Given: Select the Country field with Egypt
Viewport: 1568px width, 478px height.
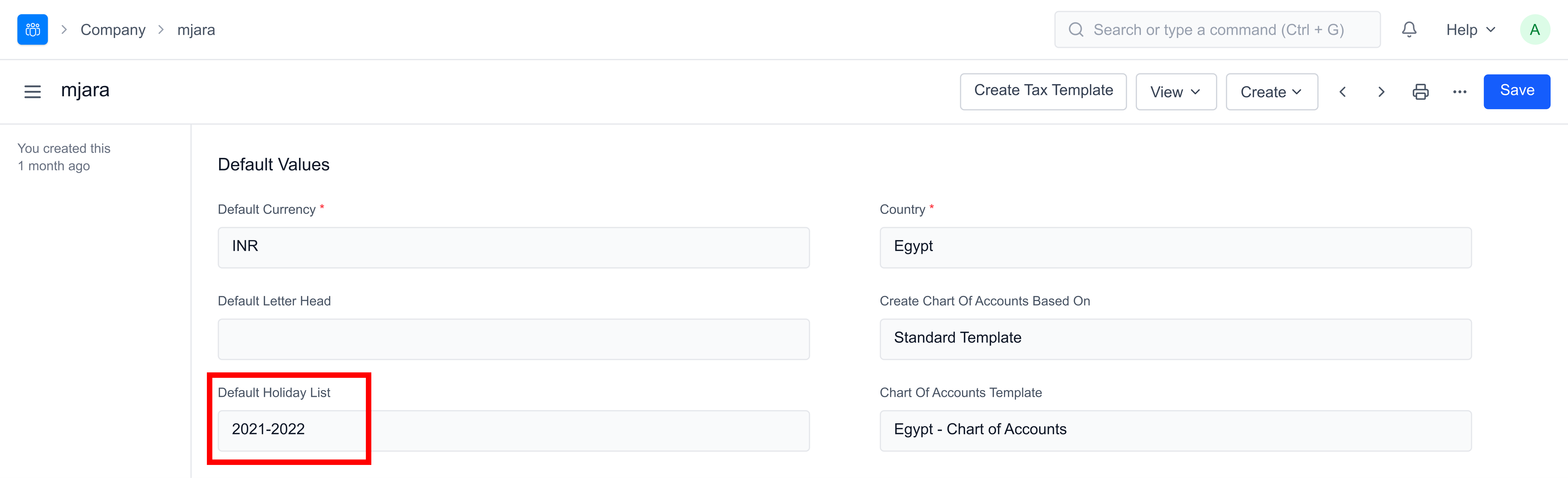Looking at the screenshot, I should (1175, 247).
